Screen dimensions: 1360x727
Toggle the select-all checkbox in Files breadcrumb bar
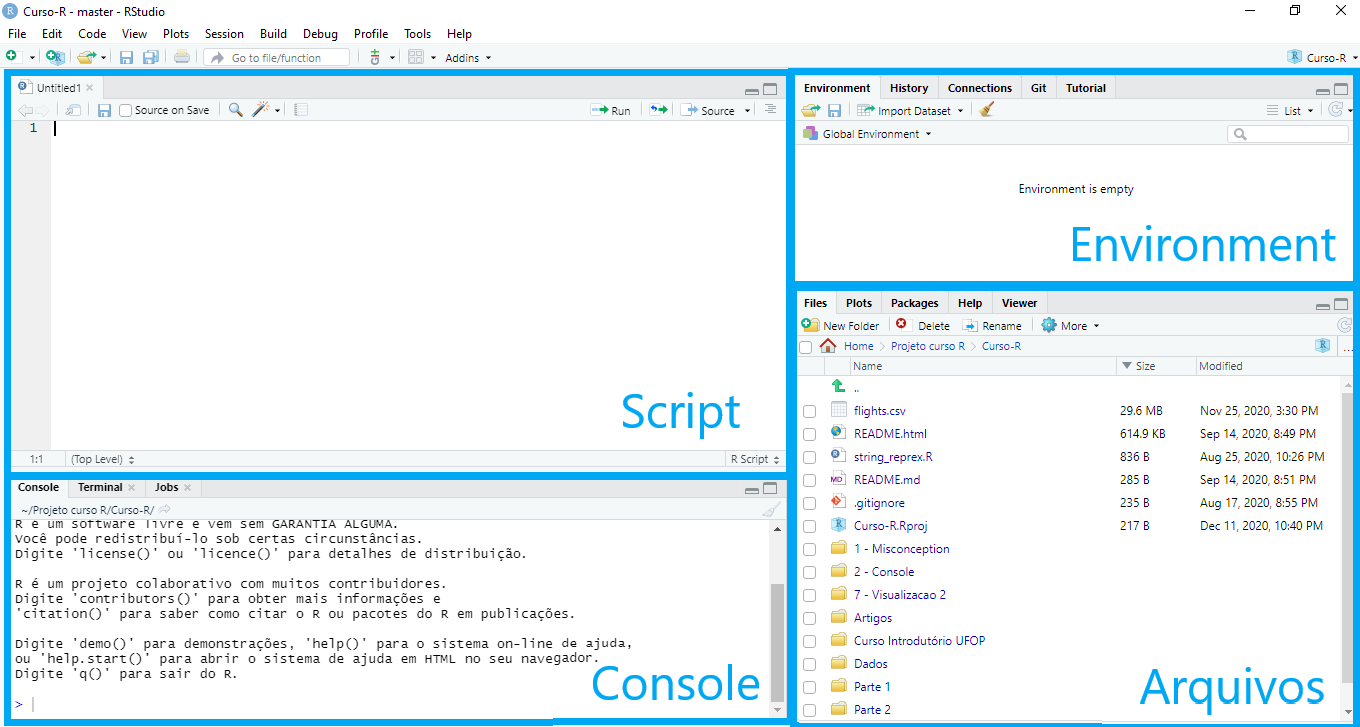(x=805, y=347)
